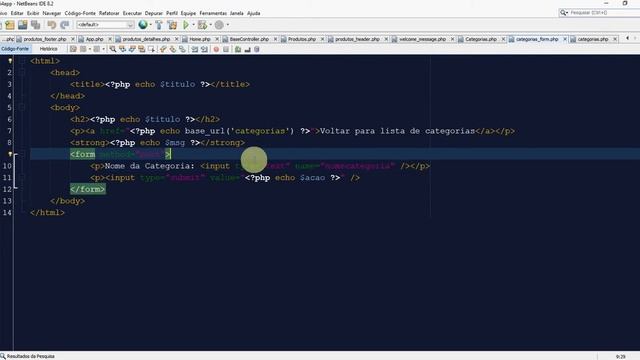
Task: Open the Ajuda menu
Action: point(253,13)
